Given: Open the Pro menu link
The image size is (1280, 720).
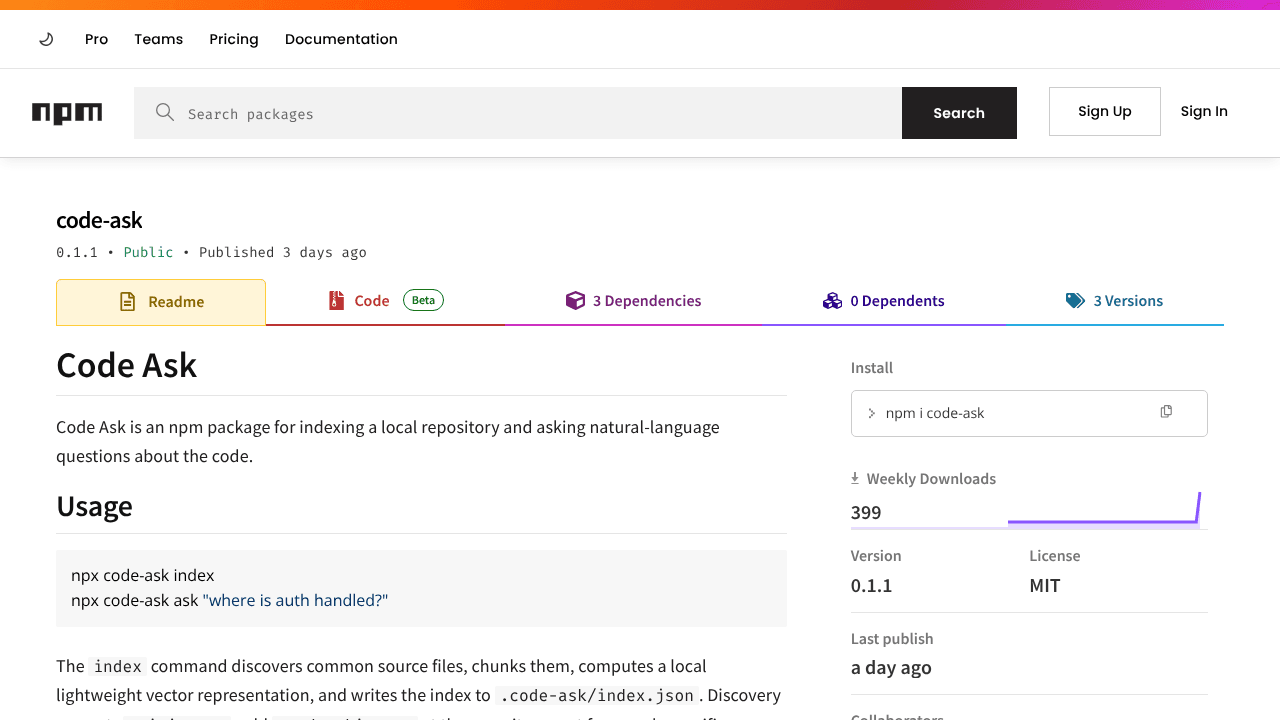Looking at the screenshot, I should tap(96, 39).
